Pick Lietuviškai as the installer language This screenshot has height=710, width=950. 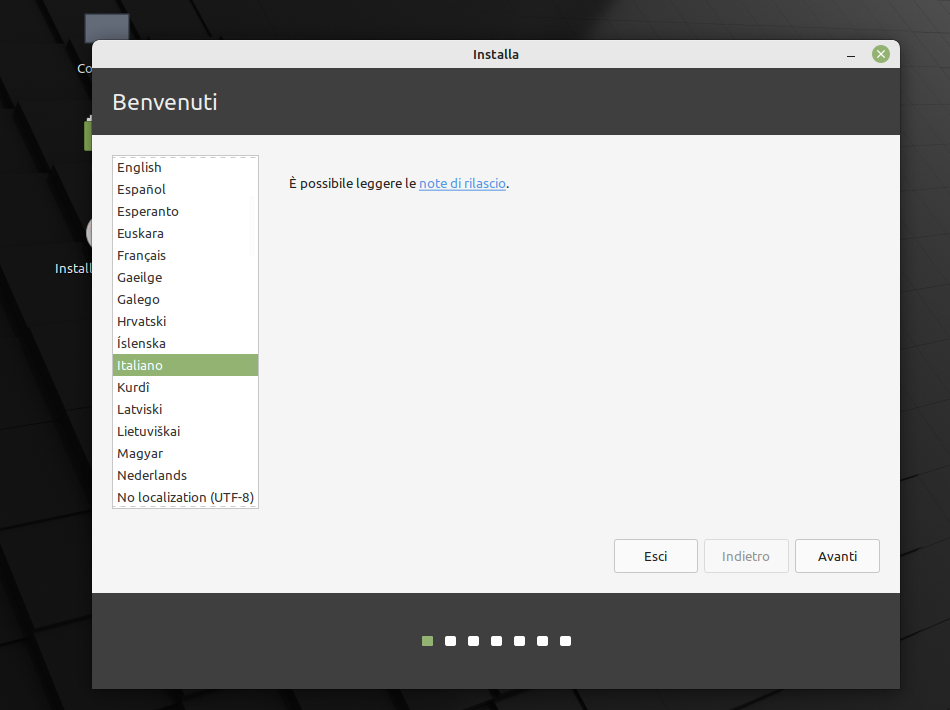click(x=185, y=431)
